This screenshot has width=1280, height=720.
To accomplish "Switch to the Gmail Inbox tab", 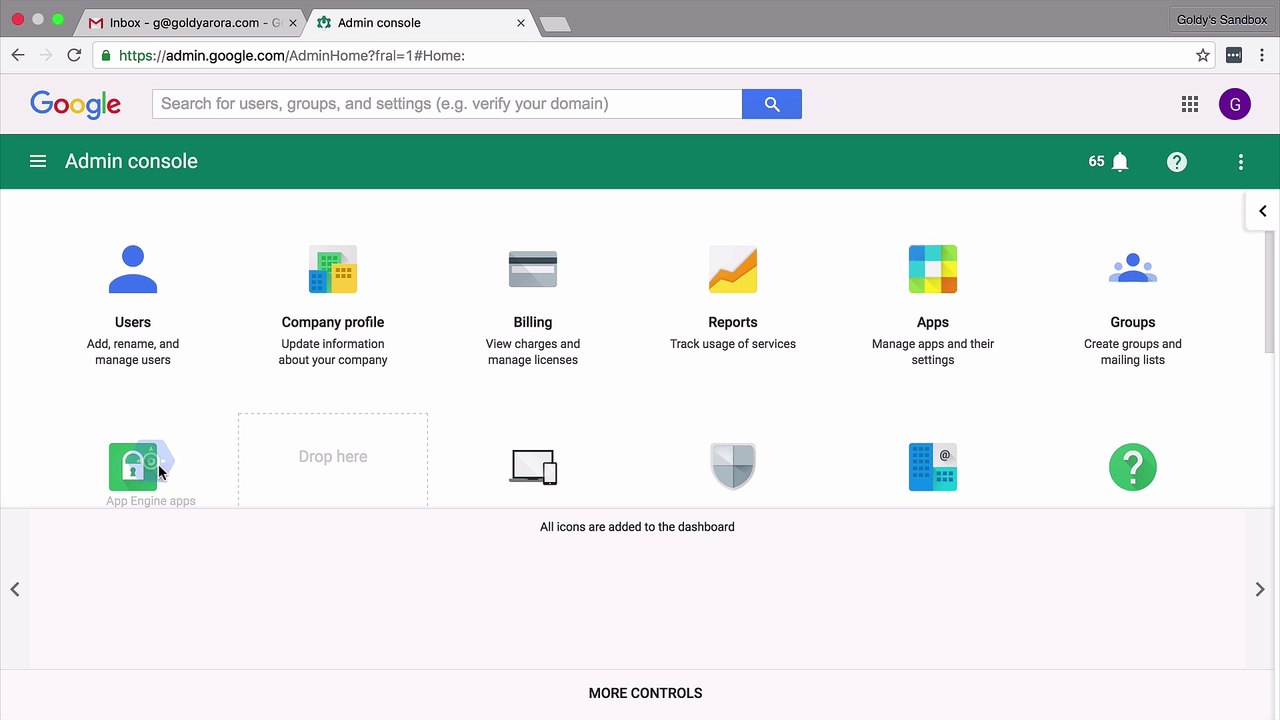I will pos(191,22).
